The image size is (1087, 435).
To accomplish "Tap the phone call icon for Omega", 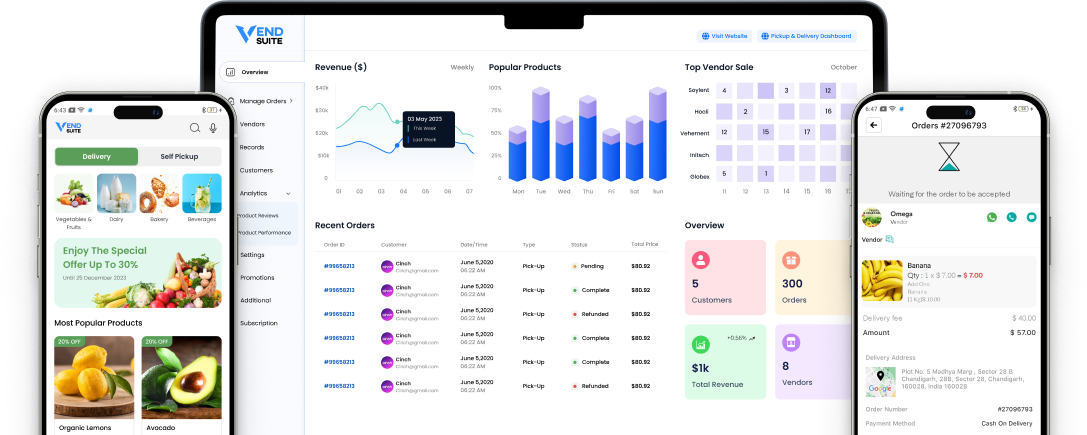I will [x=1012, y=217].
